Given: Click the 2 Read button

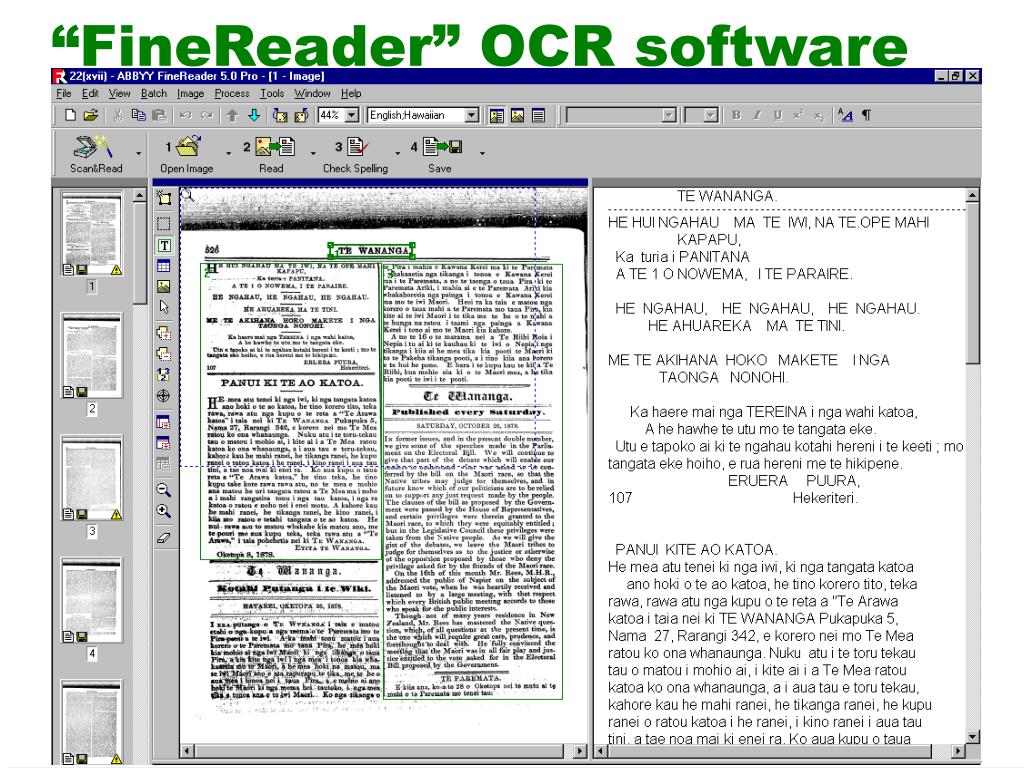Looking at the screenshot, I should coord(271,154).
